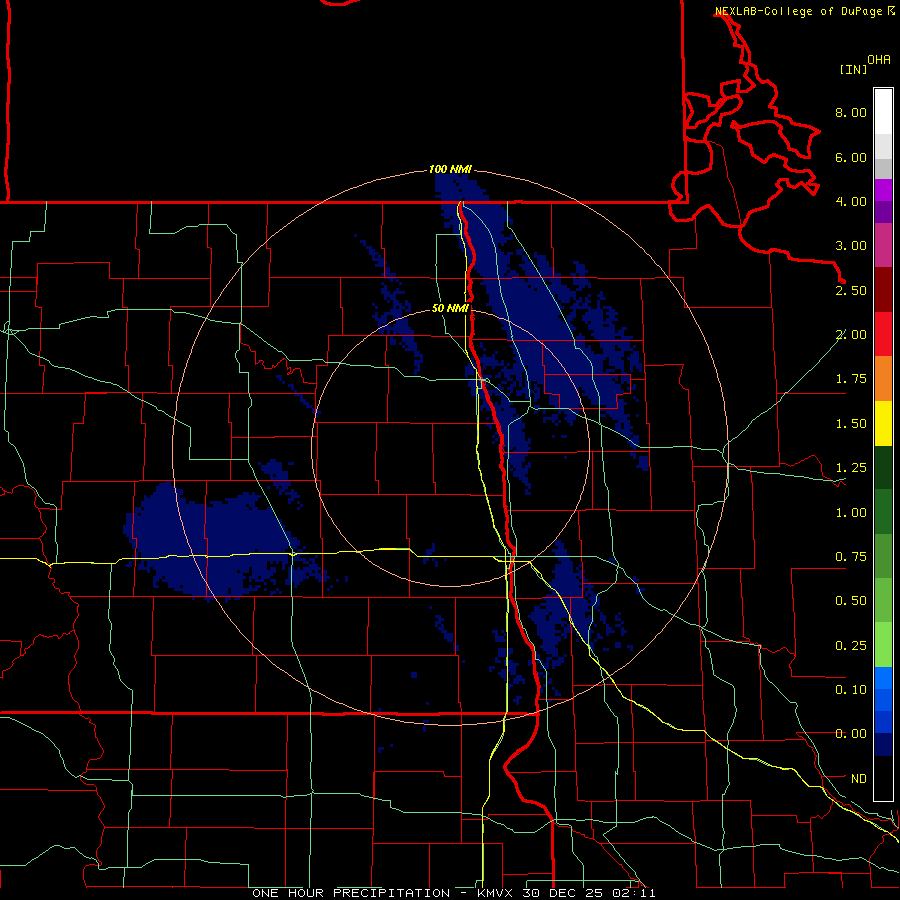
Task: Click the 0.25 legend value
Action: click(851, 646)
